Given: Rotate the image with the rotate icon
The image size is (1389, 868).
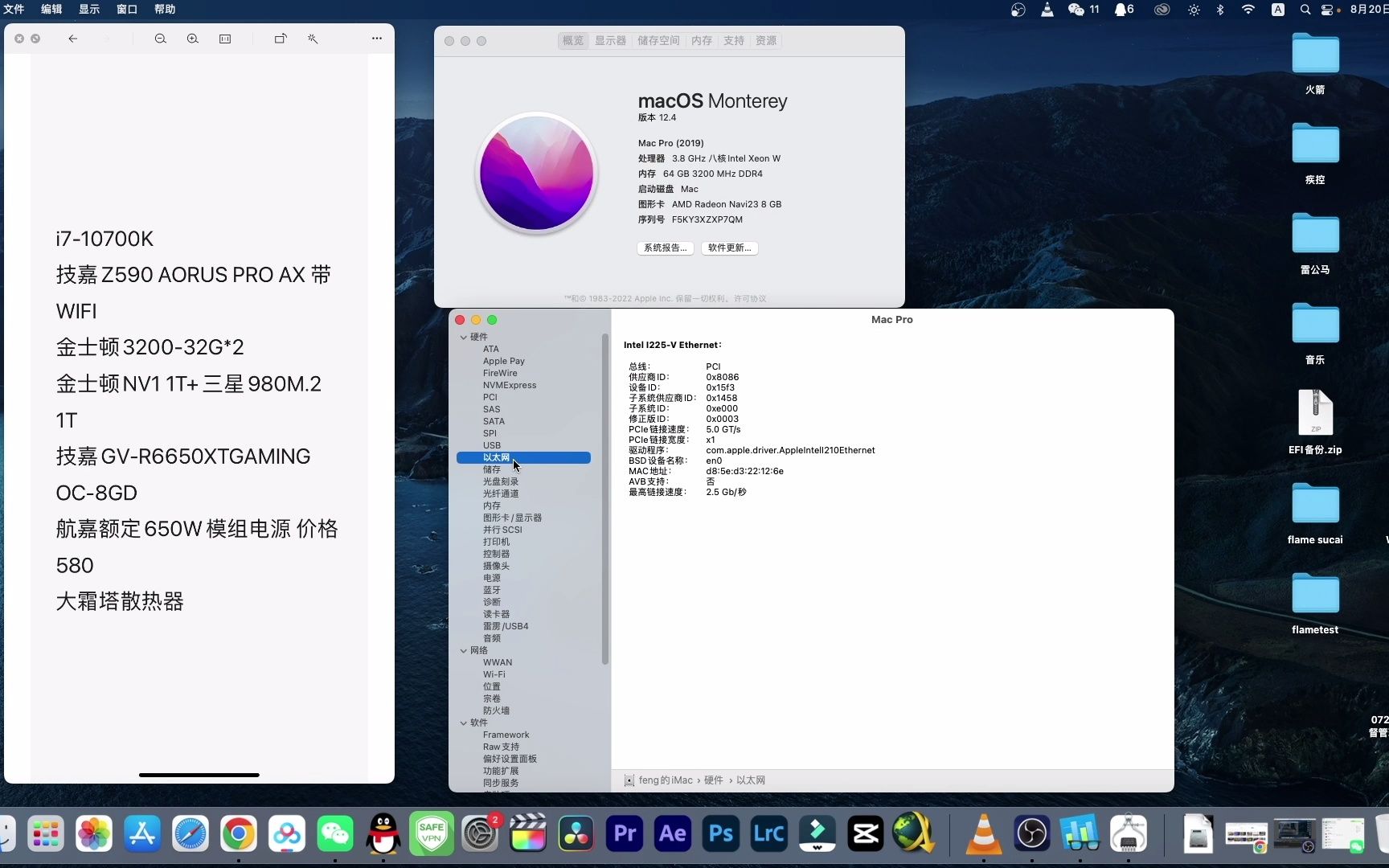Looking at the screenshot, I should 281,39.
